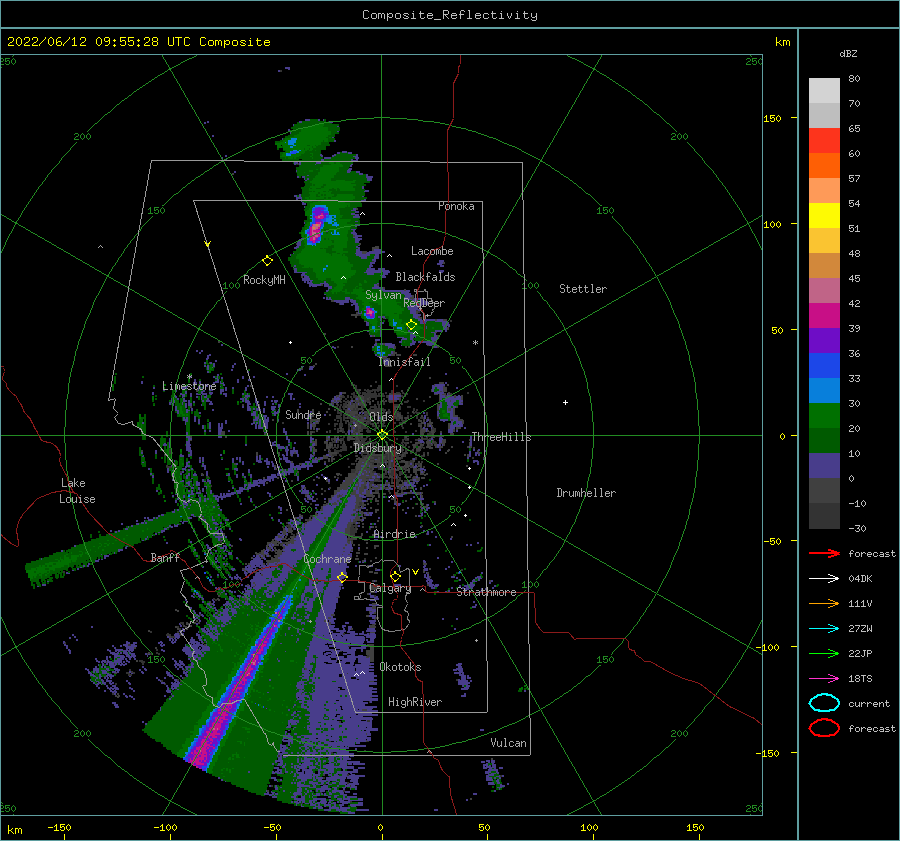Click the Innisfail city label
The image size is (900, 841).
coord(404,362)
